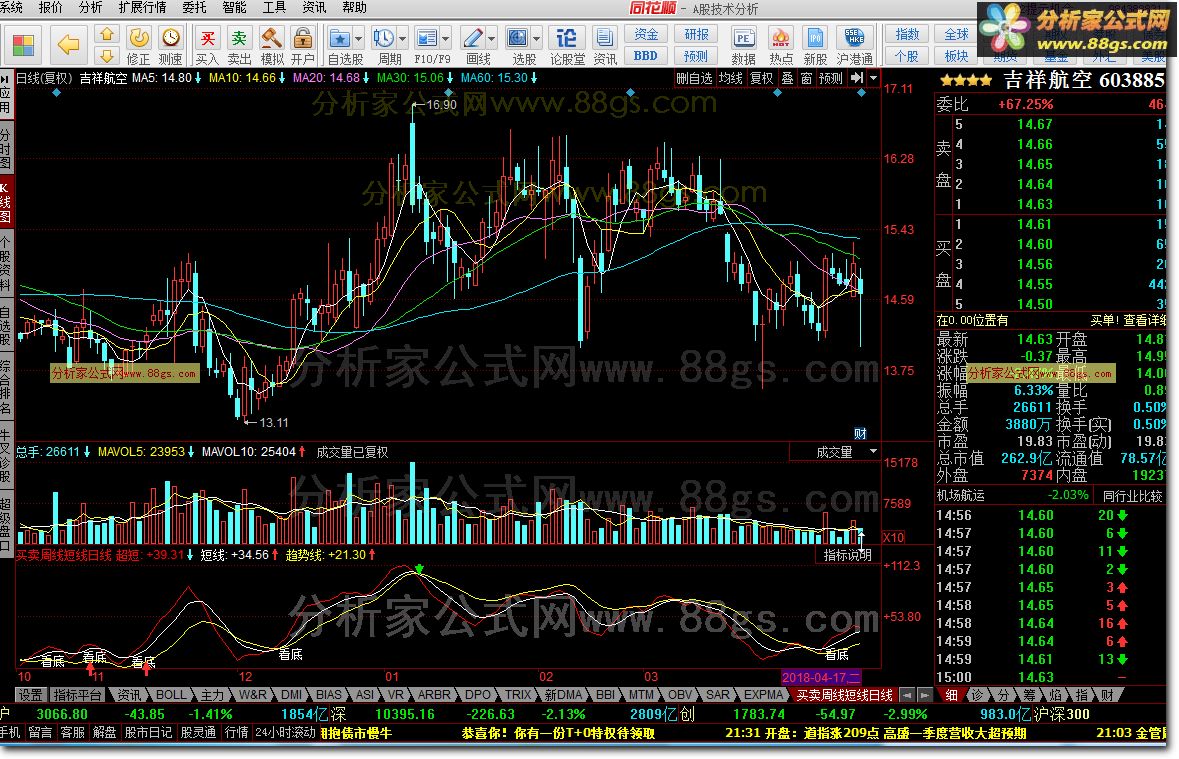The height and width of the screenshot is (759, 1179).
Task: Select the 诊 diagnosis tab
Action: [x=977, y=694]
